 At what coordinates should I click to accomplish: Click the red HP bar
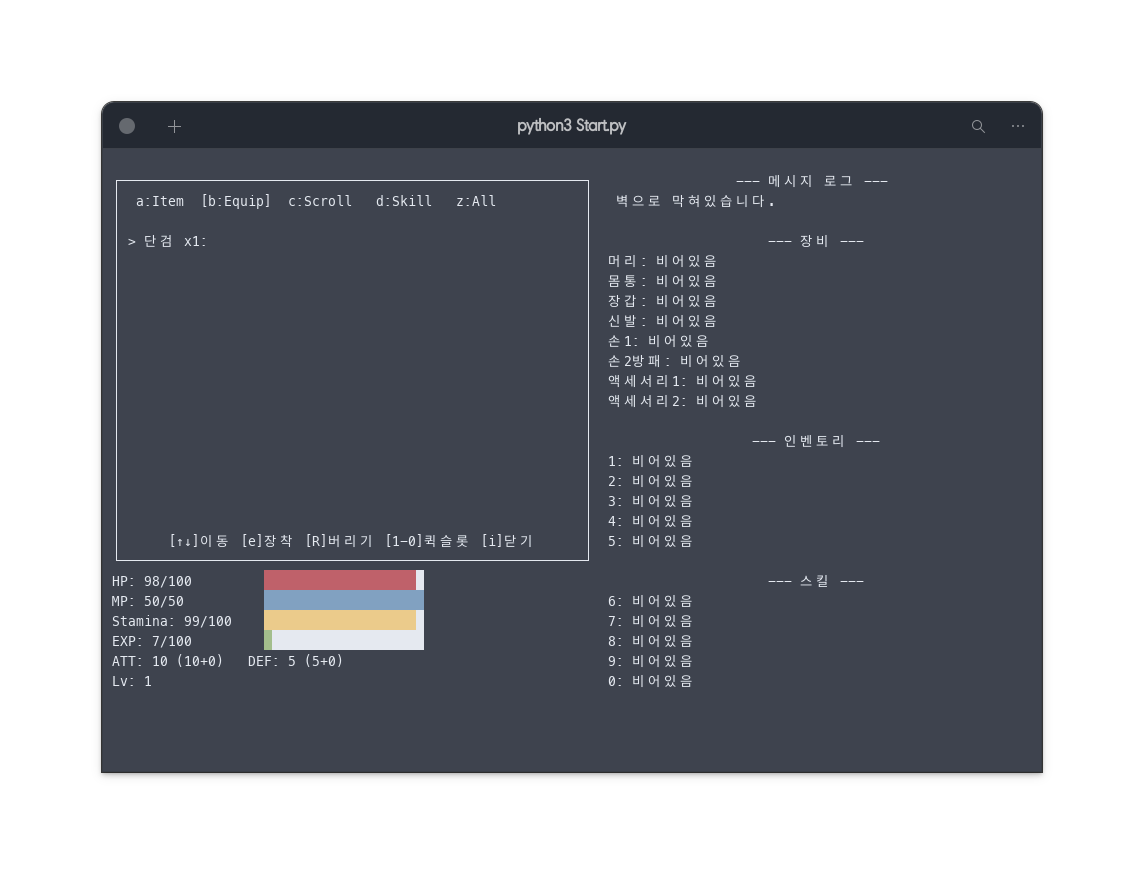click(x=340, y=580)
